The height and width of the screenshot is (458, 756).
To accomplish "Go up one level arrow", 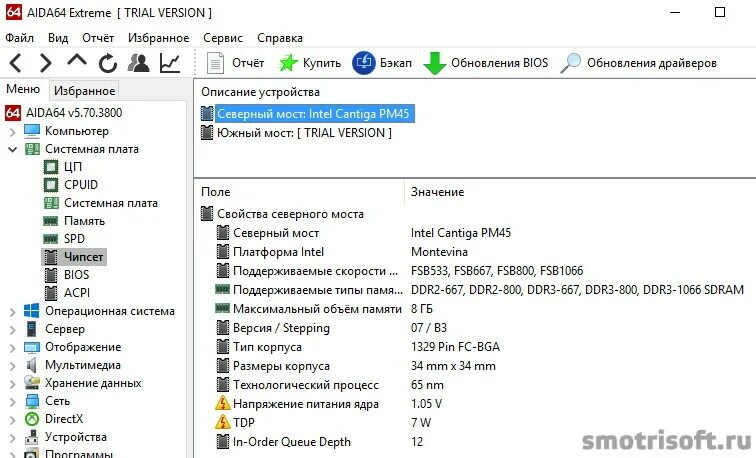I will tap(77, 61).
